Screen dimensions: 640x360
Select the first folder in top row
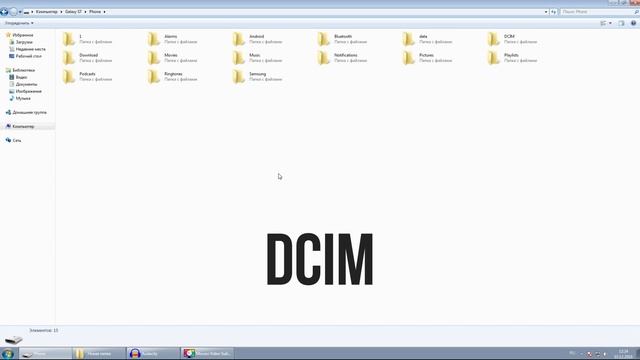[87, 39]
